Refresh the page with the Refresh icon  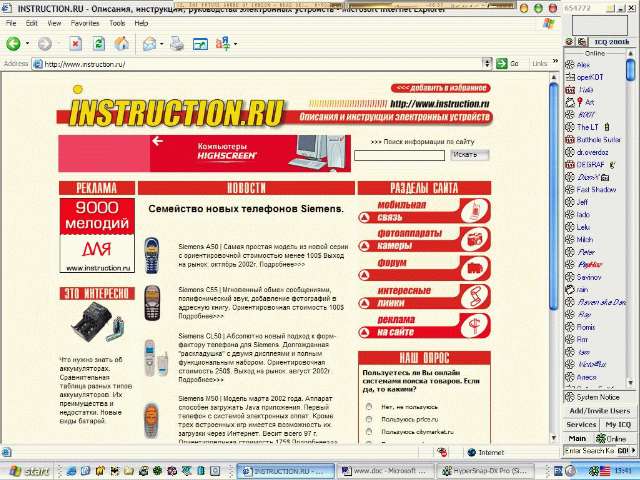(x=98, y=44)
